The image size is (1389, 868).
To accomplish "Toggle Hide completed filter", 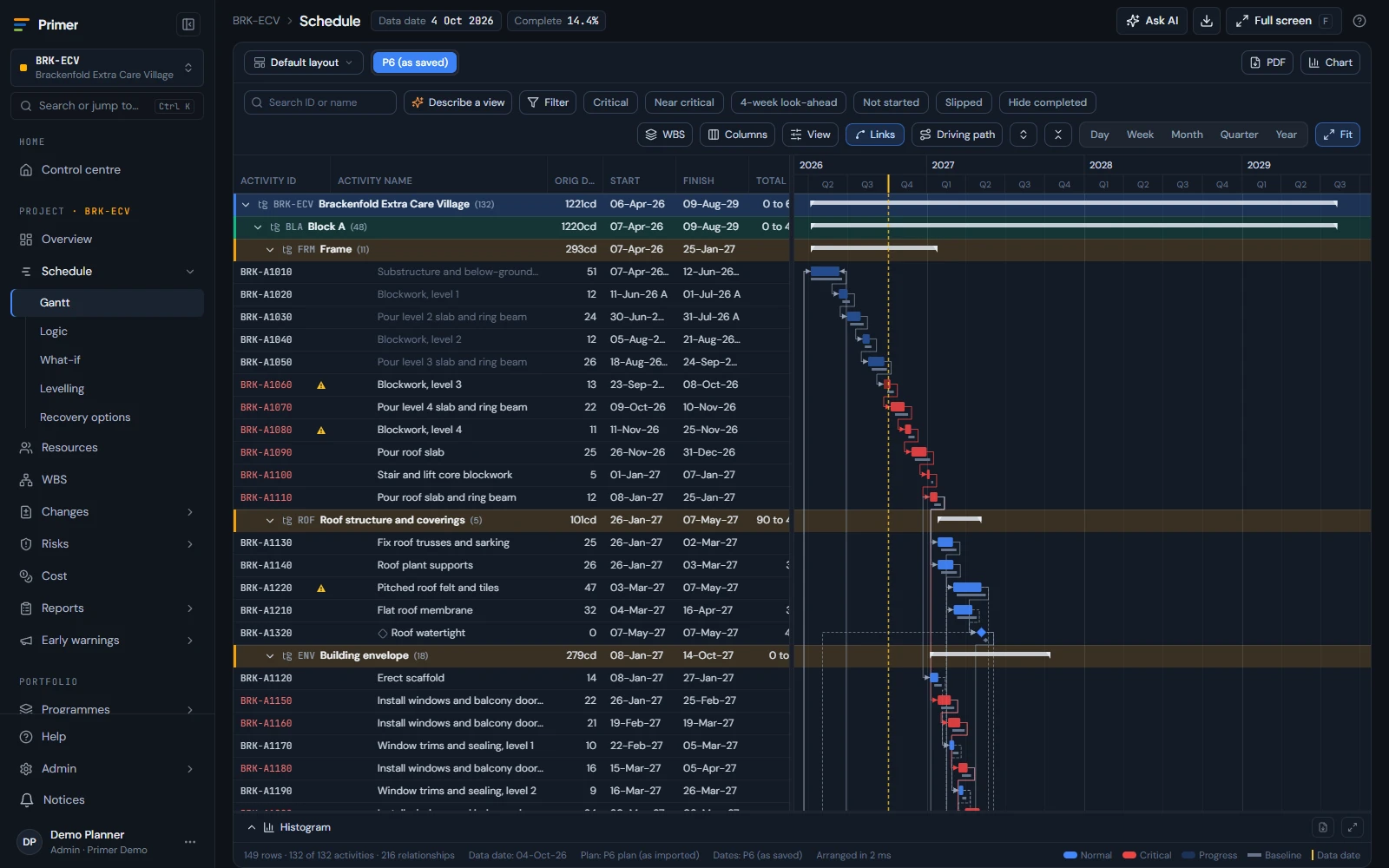I will pyautogui.click(x=1047, y=102).
